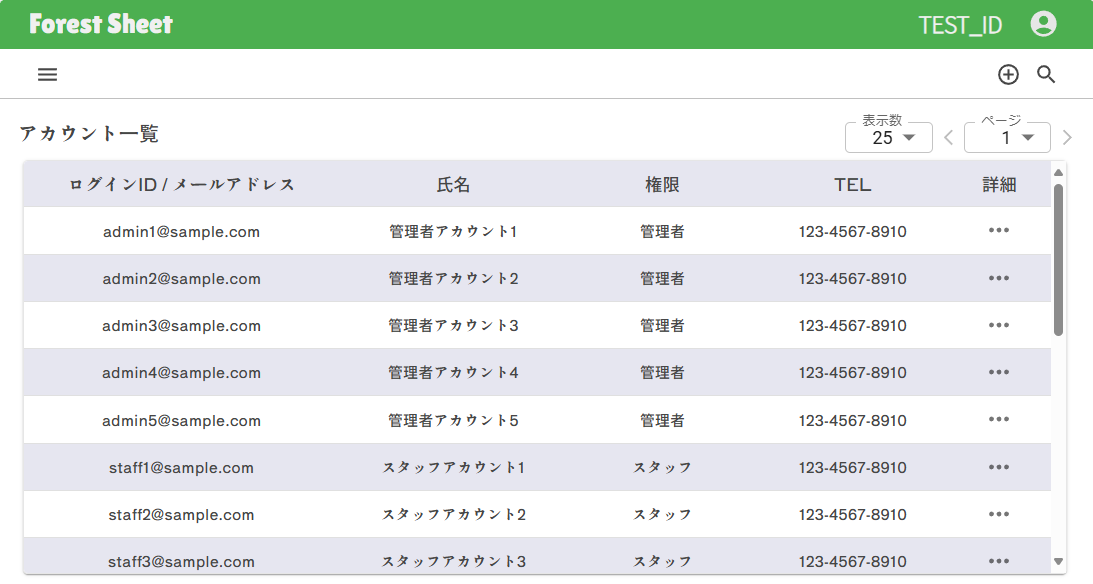Click the add account plus icon
1093x584 pixels.
1008,75
